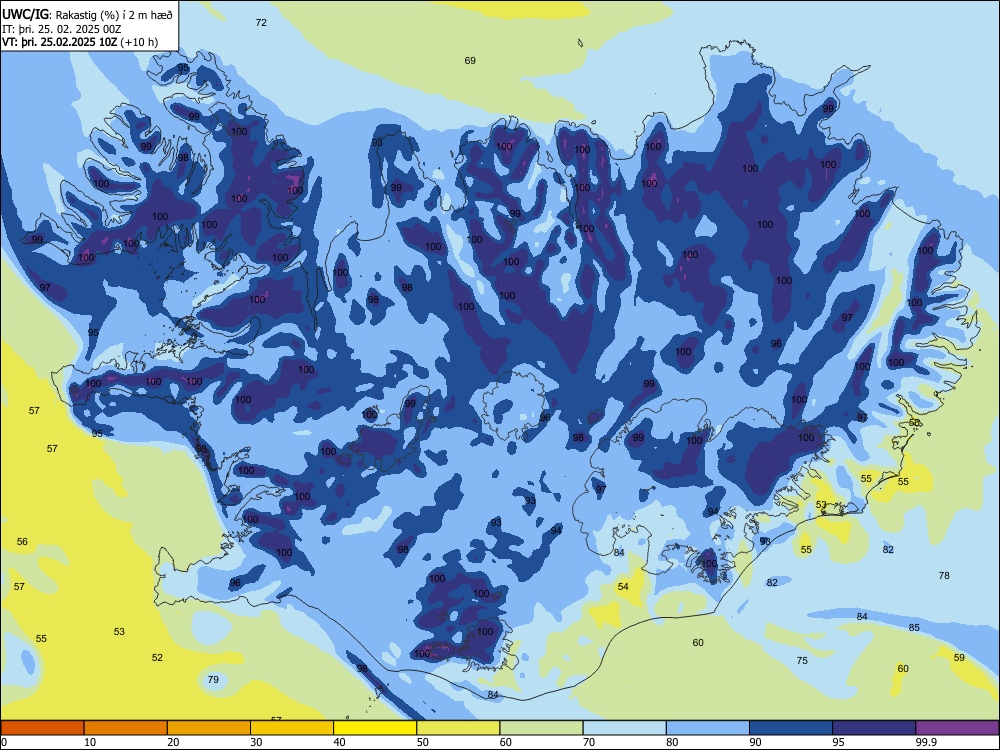Click the legend tick label "20"

coord(173,742)
